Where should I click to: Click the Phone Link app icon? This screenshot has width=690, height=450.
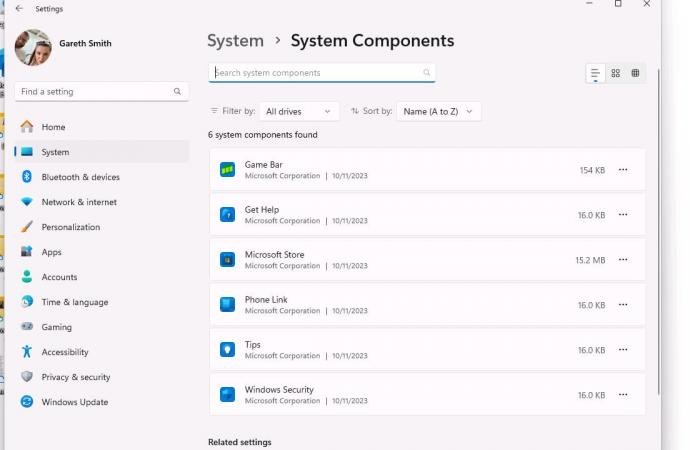click(x=227, y=305)
